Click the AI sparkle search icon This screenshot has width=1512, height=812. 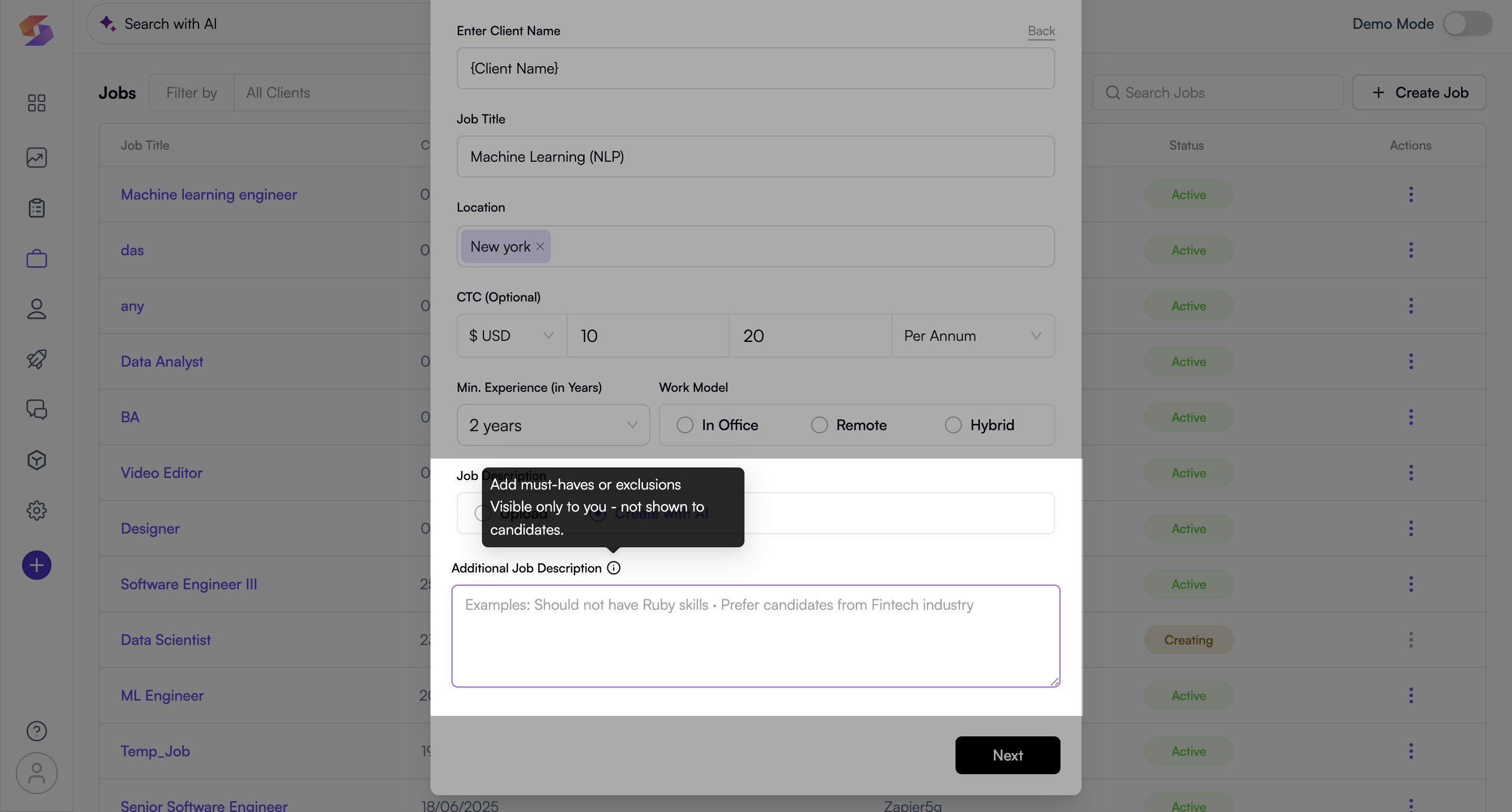click(108, 24)
